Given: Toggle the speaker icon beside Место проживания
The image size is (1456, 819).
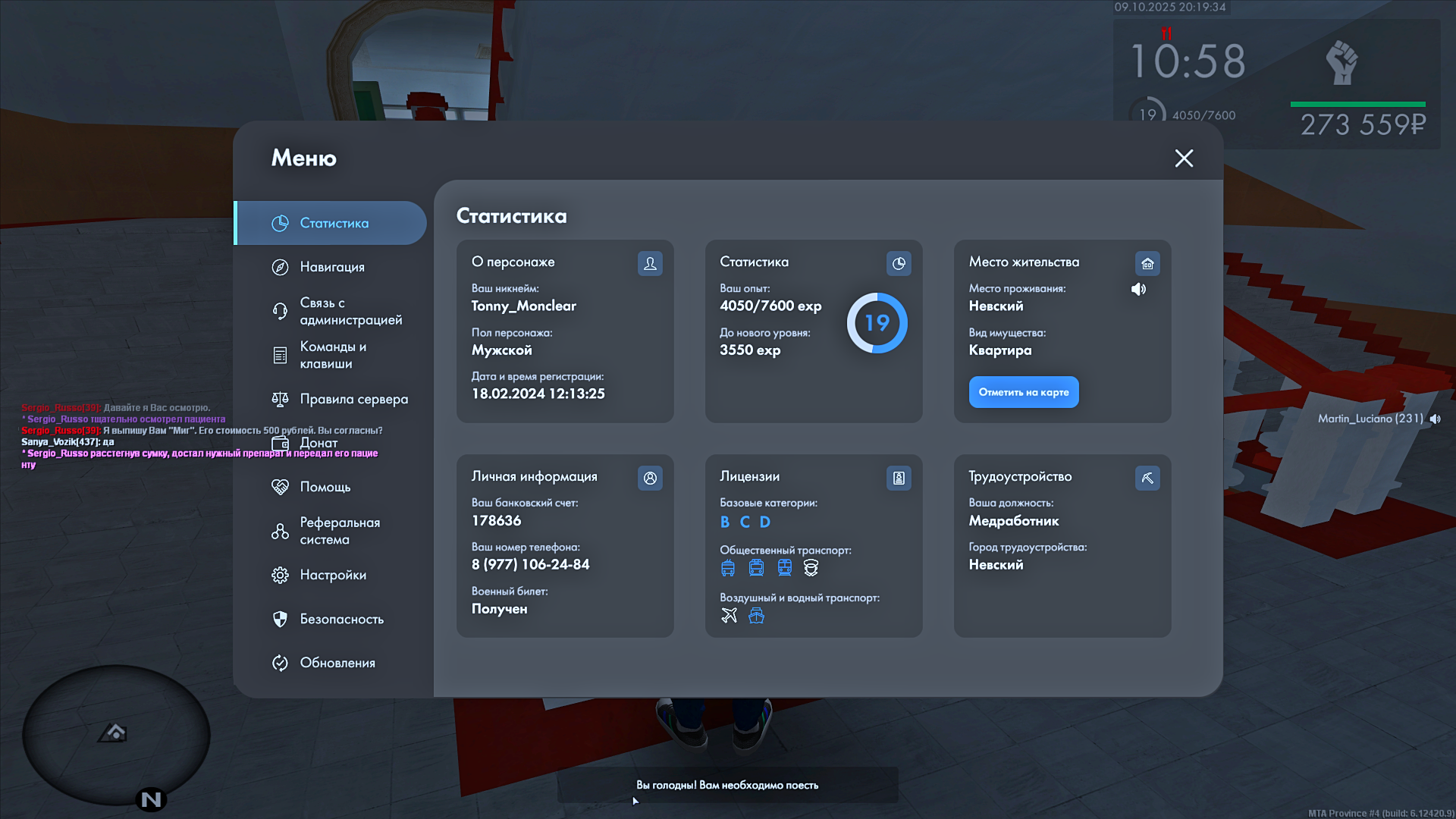Looking at the screenshot, I should pyautogui.click(x=1138, y=289).
